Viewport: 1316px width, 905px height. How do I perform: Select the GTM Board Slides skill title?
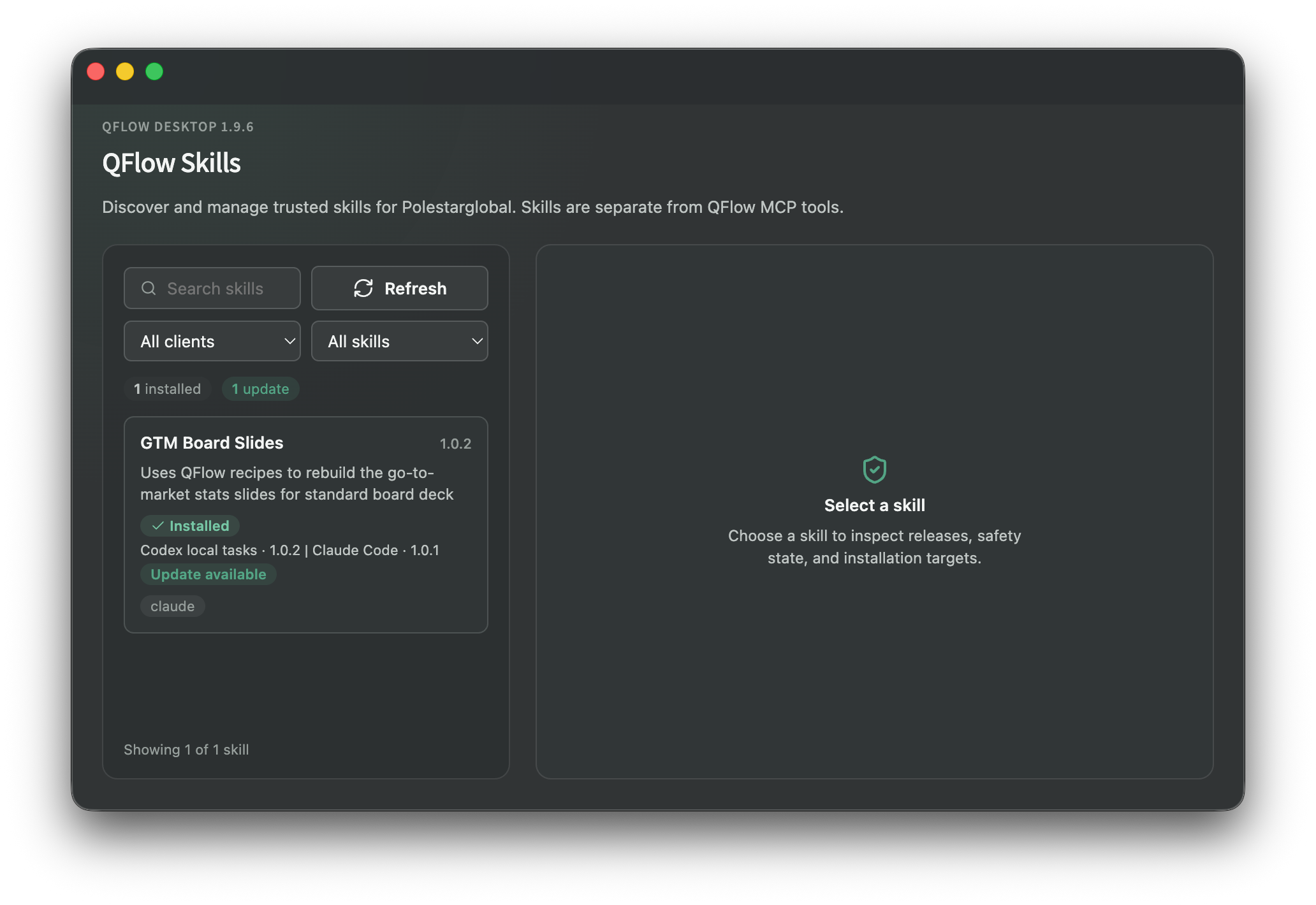(x=212, y=443)
